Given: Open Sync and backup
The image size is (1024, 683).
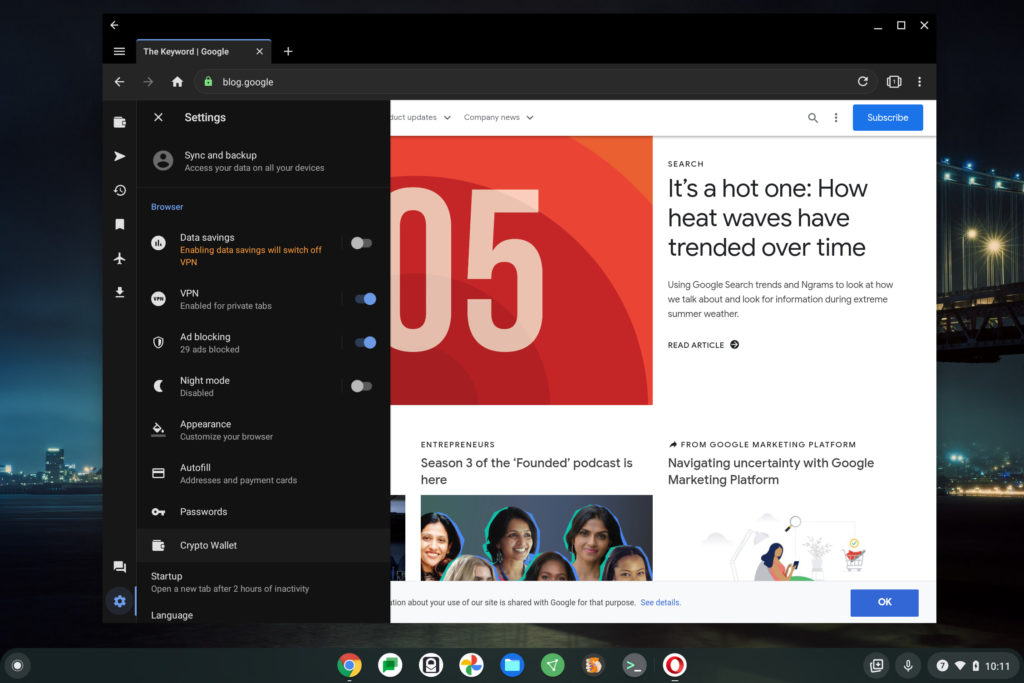Looking at the screenshot, I should click(x=263, y=161).
